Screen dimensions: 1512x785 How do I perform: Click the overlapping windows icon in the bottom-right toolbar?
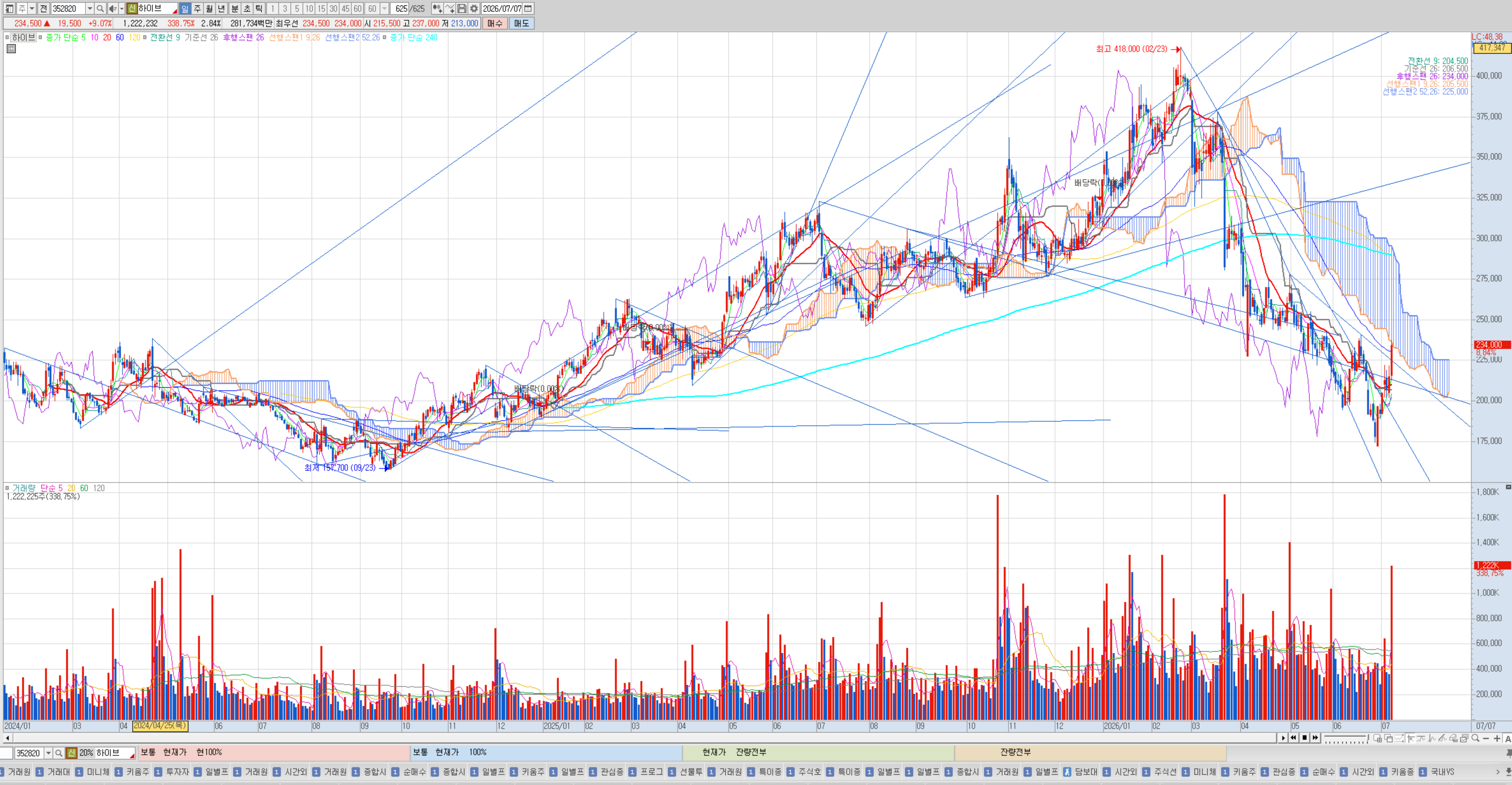[1388, 738]
